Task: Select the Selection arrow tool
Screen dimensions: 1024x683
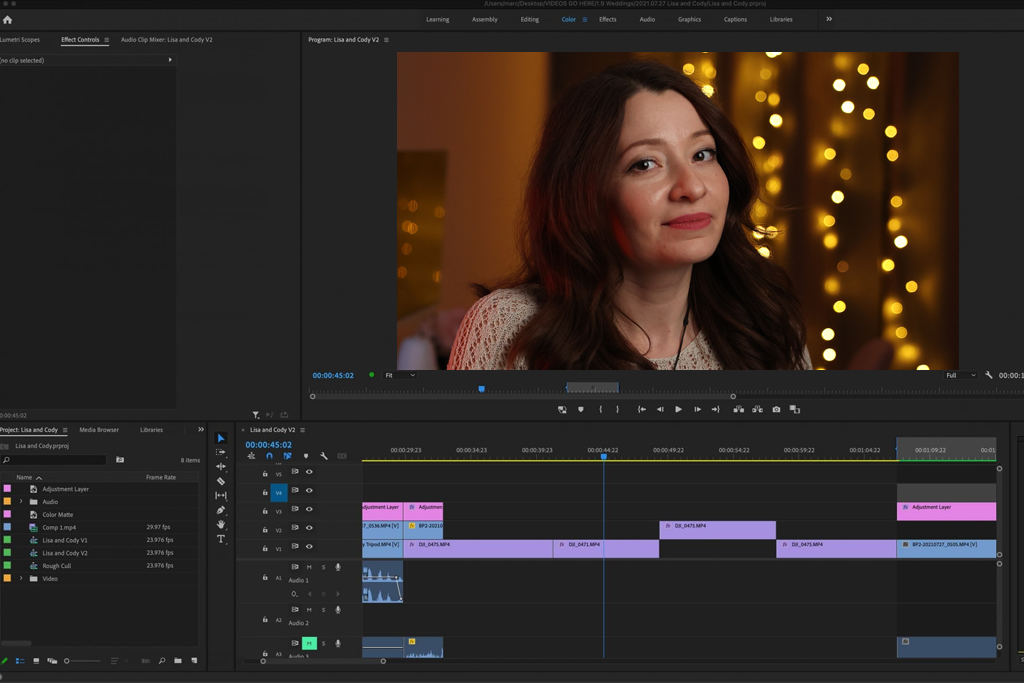Action: (x=221, y=438)
